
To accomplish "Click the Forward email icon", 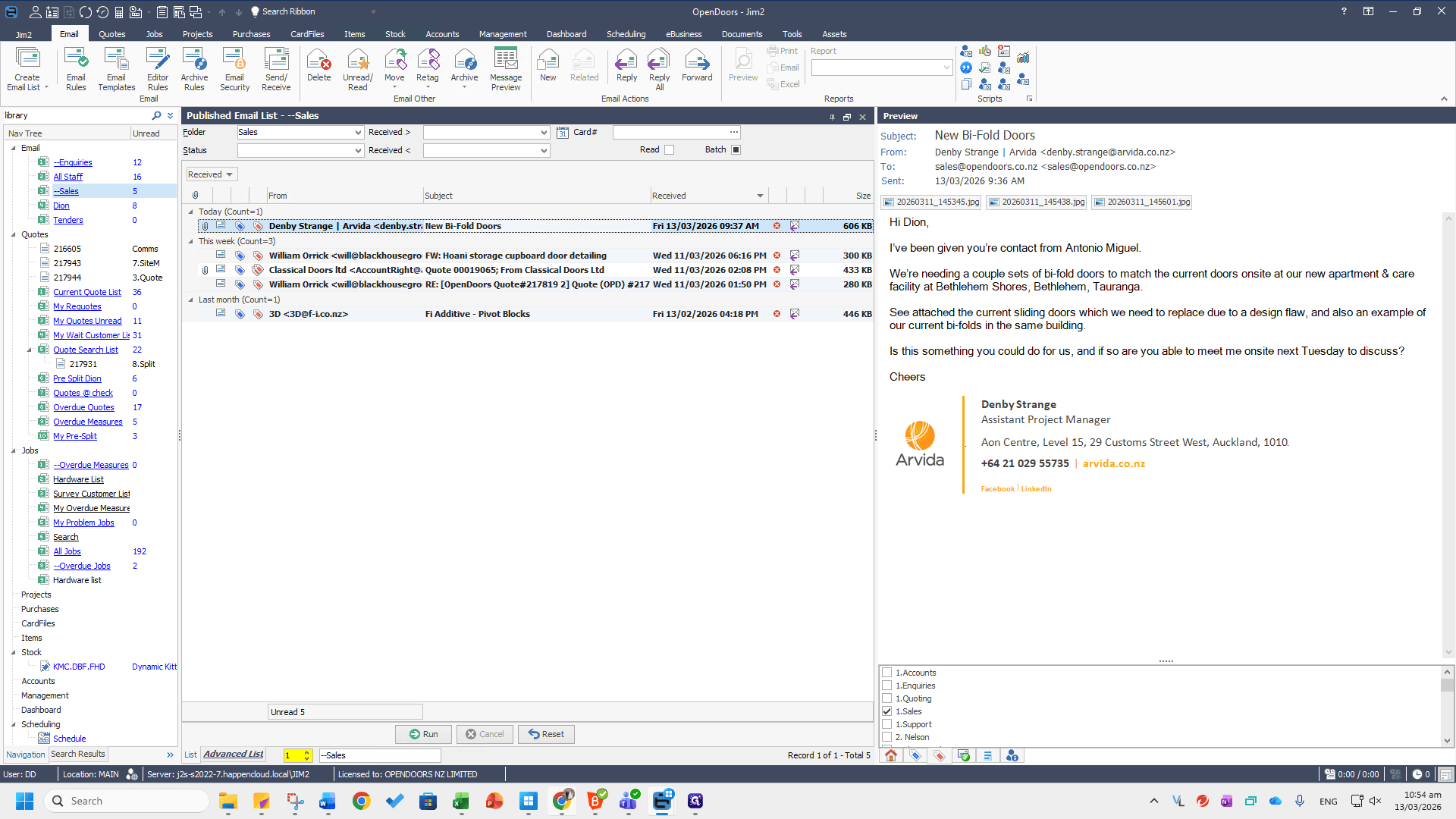I will (x=697, y=65).
